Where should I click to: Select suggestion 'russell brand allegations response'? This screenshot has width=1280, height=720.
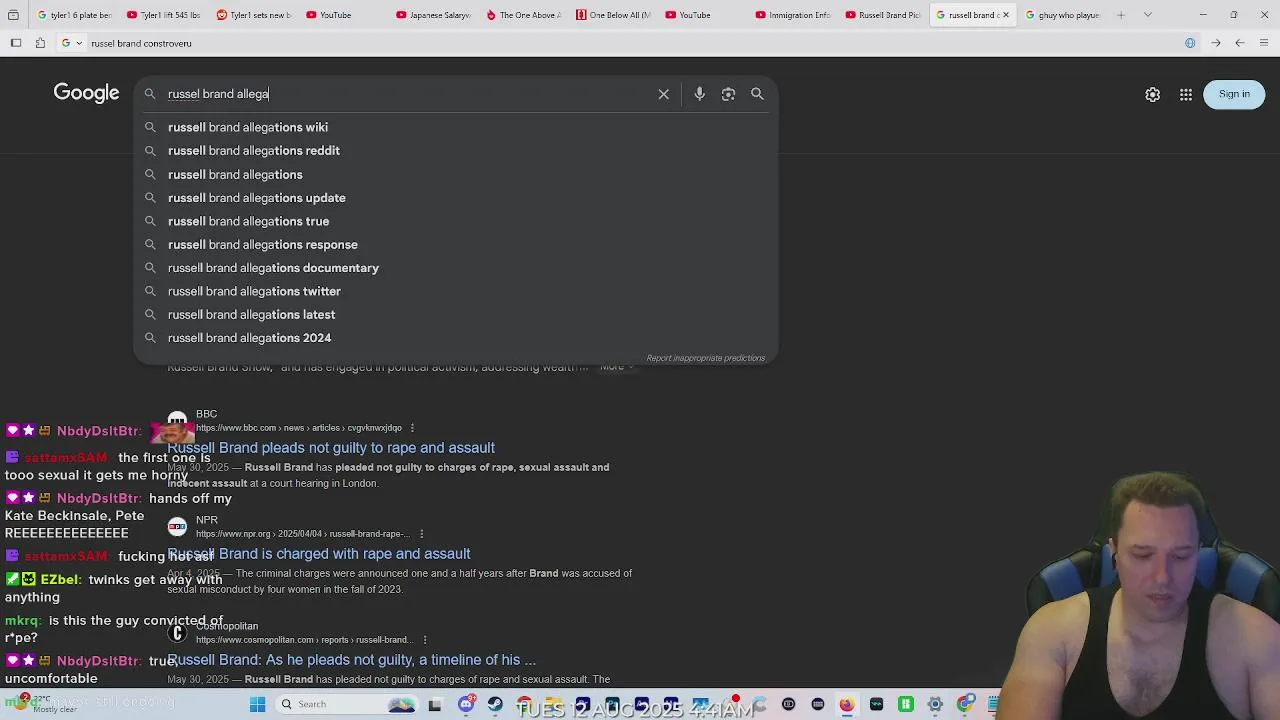tap(455, 244)
